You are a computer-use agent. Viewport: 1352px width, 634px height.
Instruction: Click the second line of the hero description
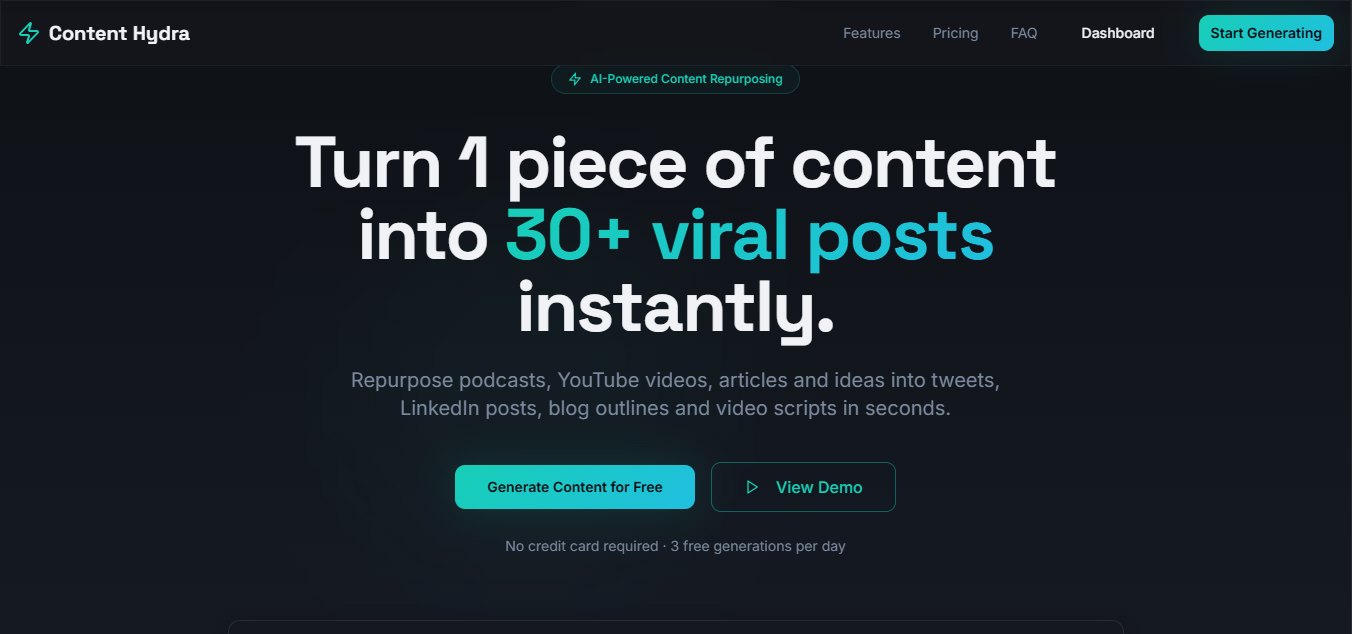click(675, 408)
